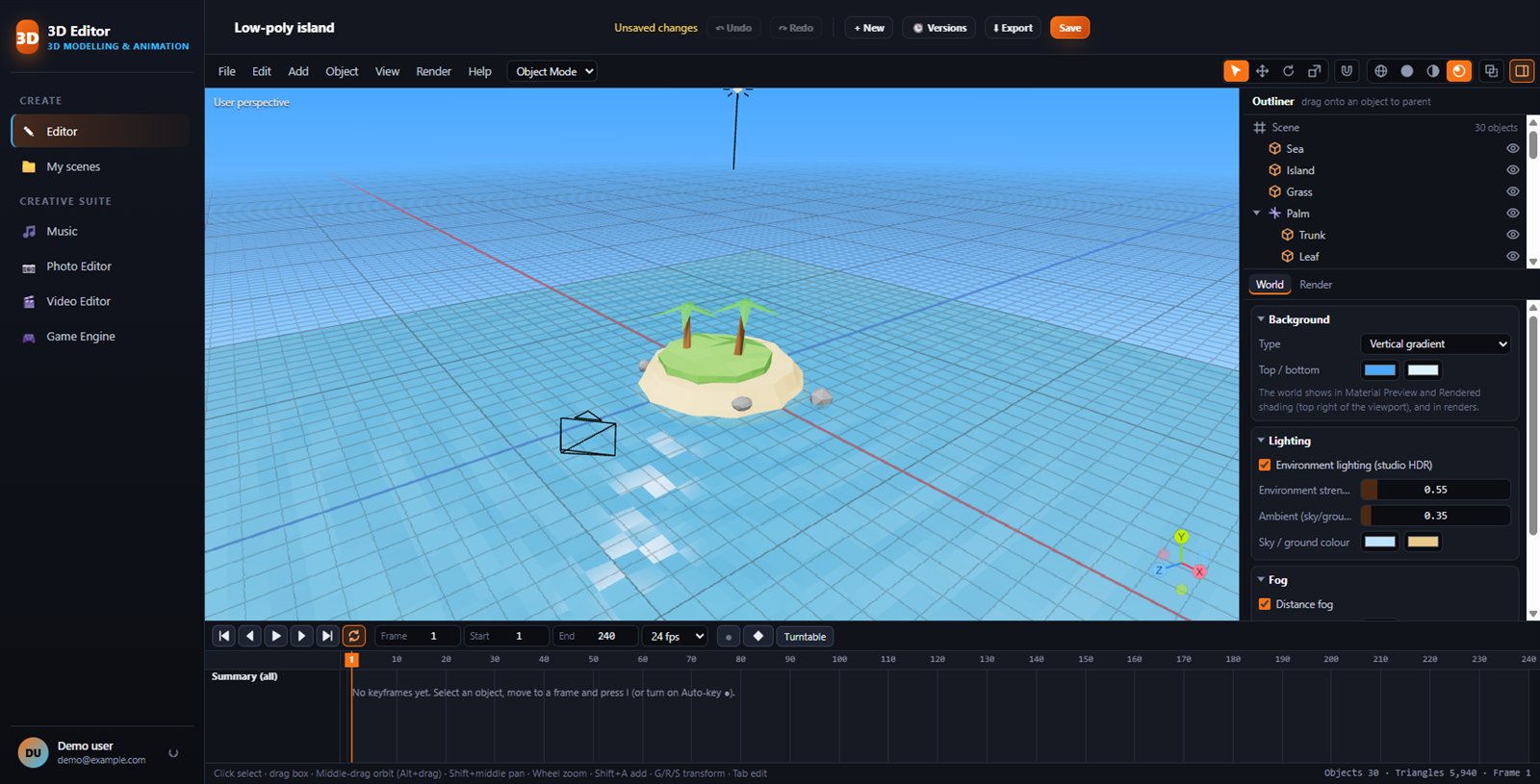The height and width of the screenshot is (784, 1540).
Task: Open the Versions history
Action: (x=940, y=28)
